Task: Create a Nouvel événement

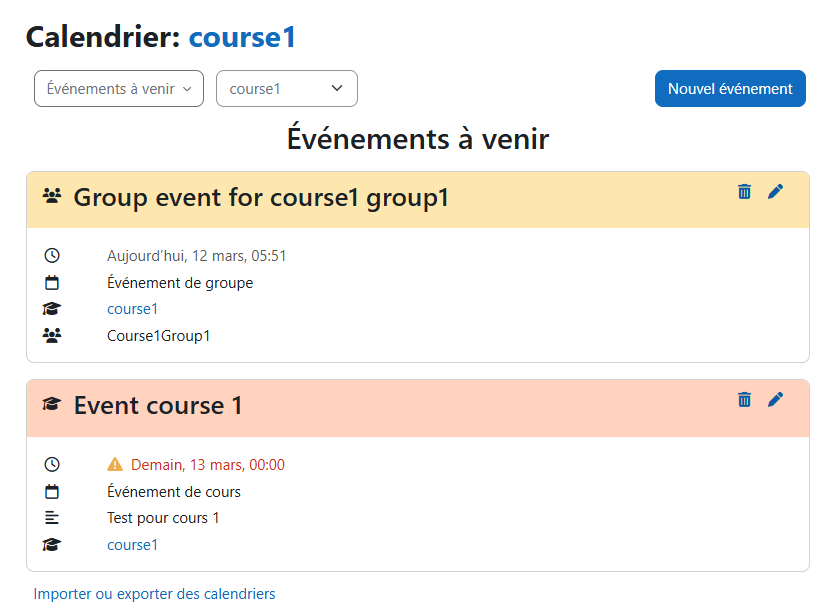Action: 730,89
